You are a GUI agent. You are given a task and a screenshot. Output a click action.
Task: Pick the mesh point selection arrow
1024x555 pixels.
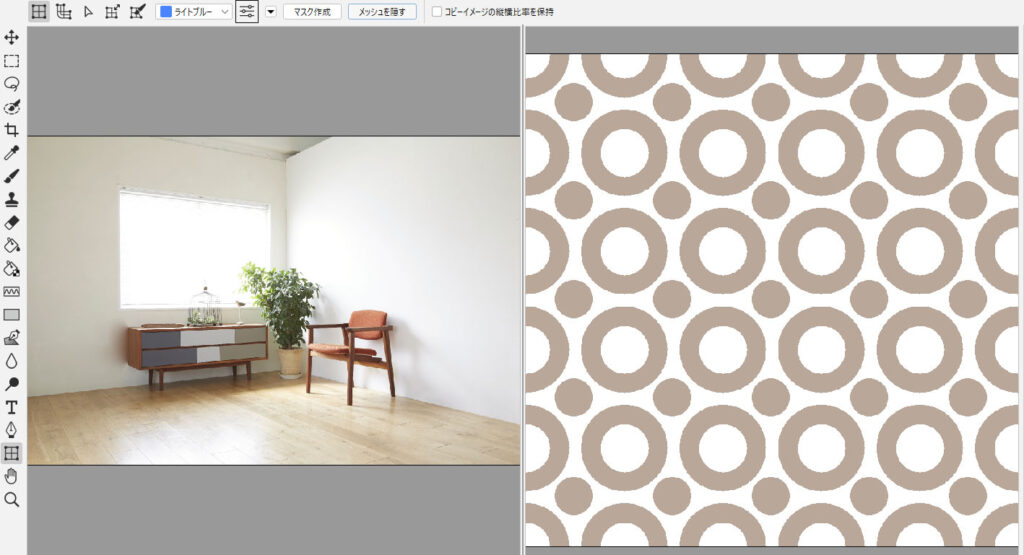pyautogui.click(x=88, y=11)
